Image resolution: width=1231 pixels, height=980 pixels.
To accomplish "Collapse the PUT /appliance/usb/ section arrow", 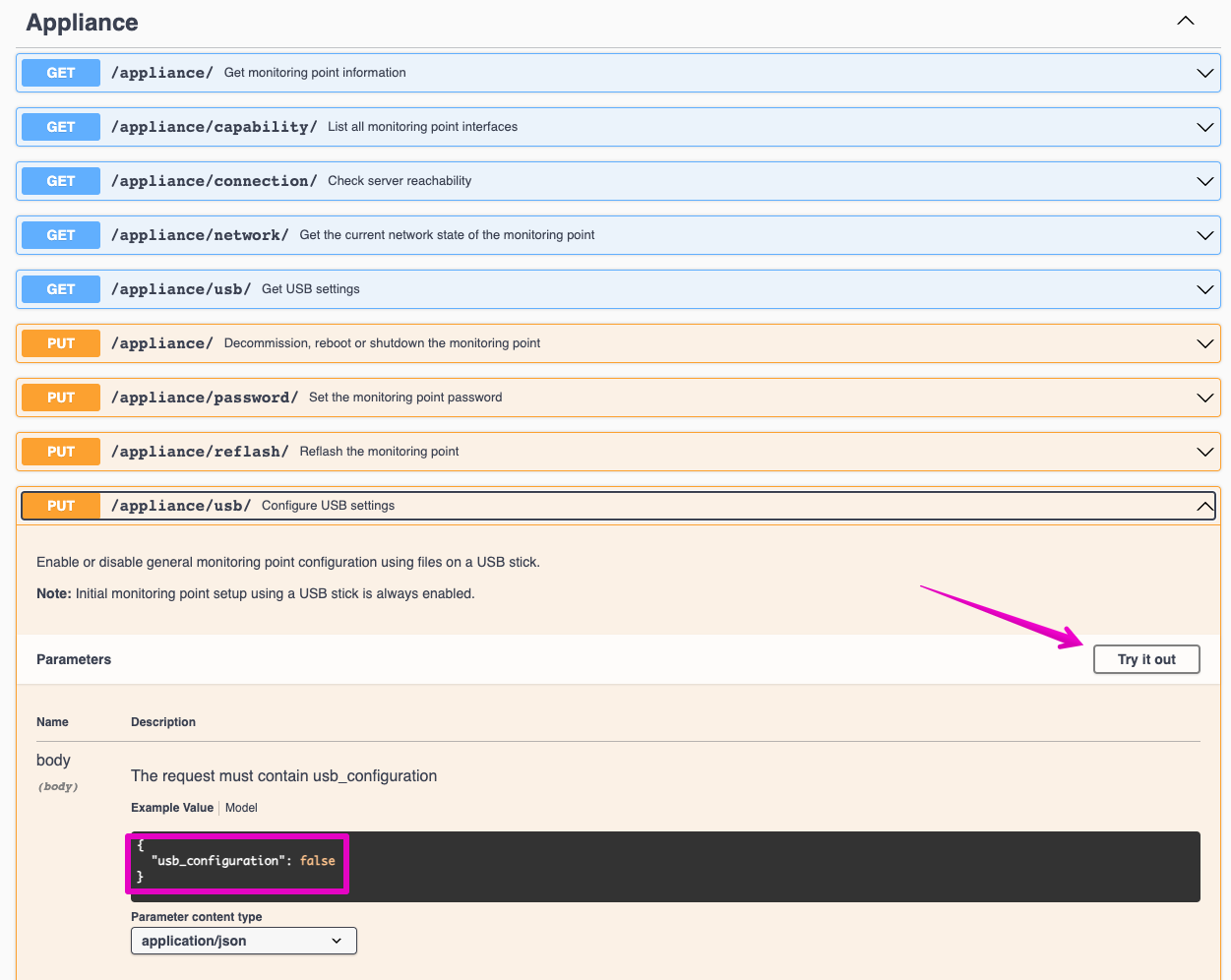I will [x=1204, y=506].
